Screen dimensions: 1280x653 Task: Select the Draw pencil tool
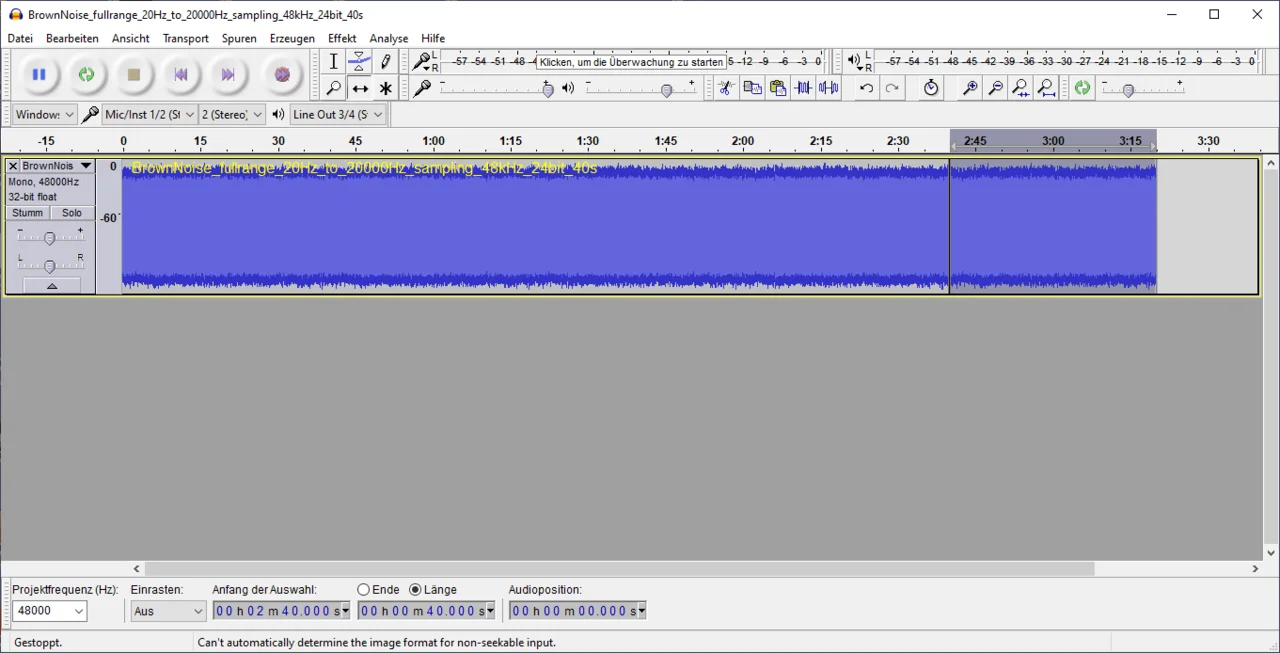pos(385,62)
